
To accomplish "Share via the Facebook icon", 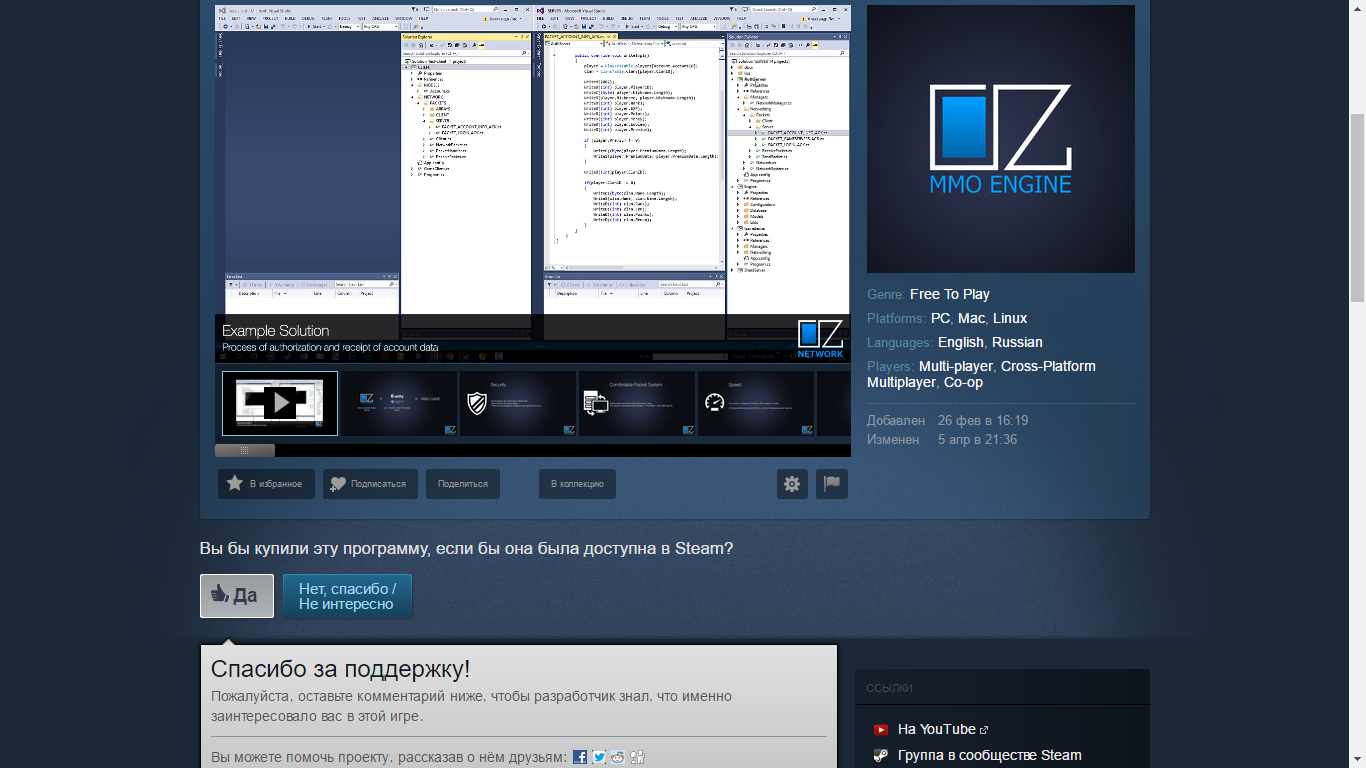I will tap(580, 757).
